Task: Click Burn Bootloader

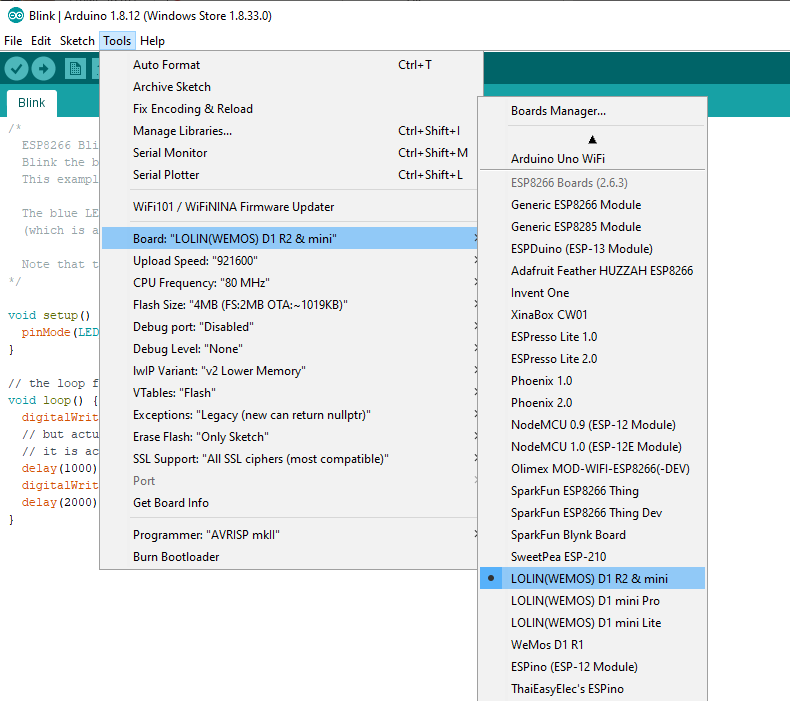Action: (176, 557)
